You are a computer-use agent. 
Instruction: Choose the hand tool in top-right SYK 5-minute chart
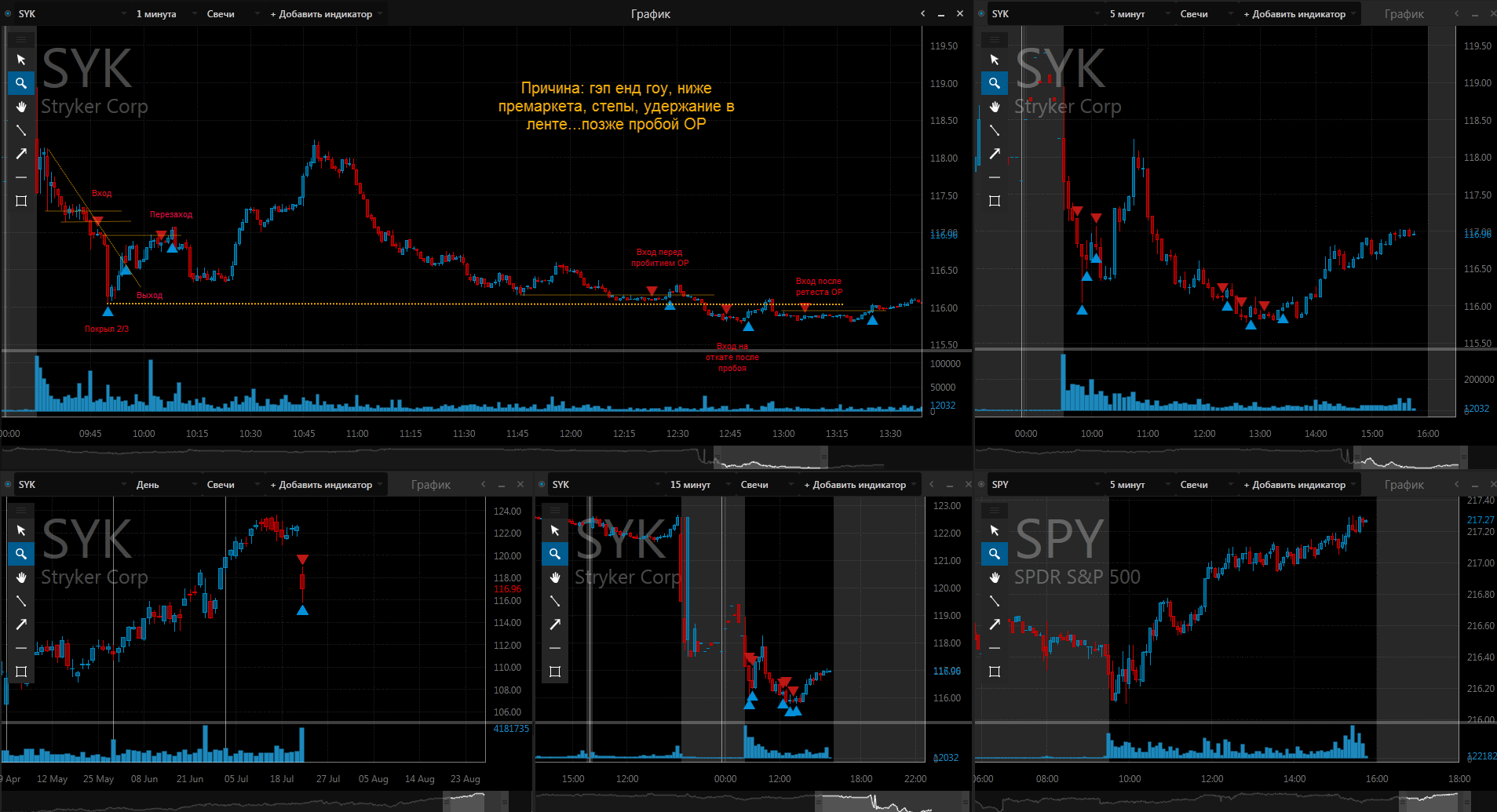995,107
